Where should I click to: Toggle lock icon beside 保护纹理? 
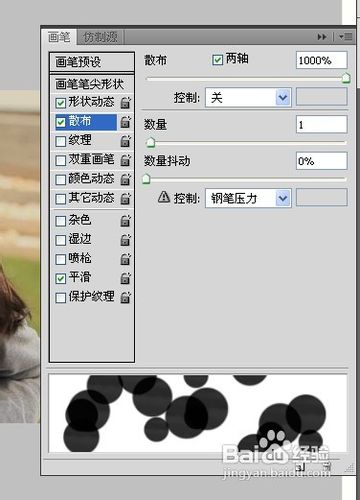(x=125, y=297)
